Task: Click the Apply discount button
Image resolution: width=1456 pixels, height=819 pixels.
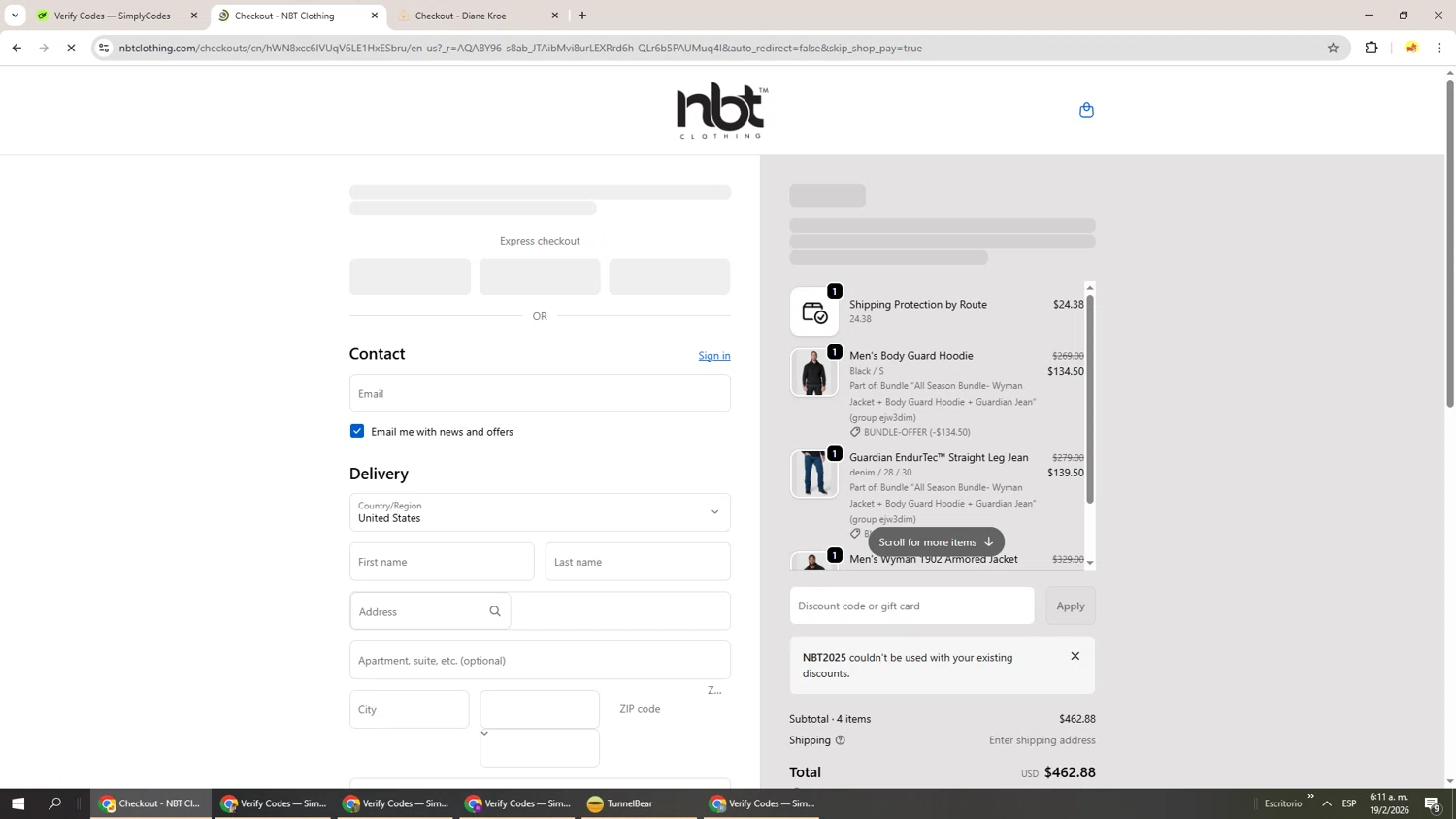Action: pyautogui.click(x=1071, y=606)
